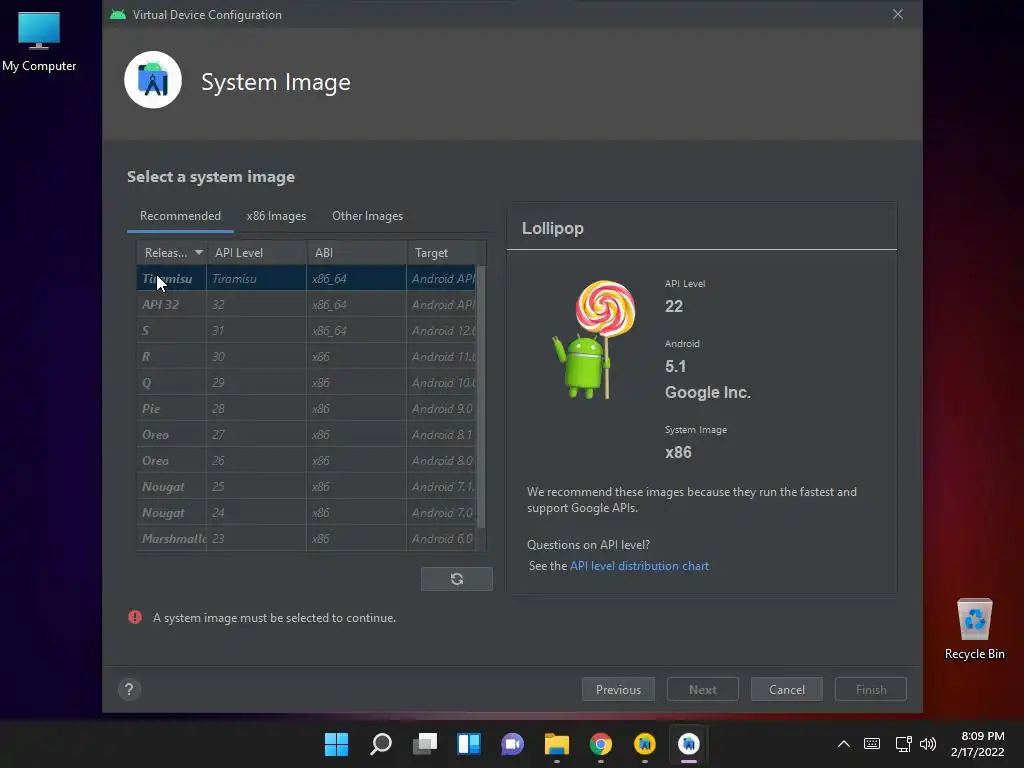
Task: Click the red error warning icon
Action: pos(135,617)
